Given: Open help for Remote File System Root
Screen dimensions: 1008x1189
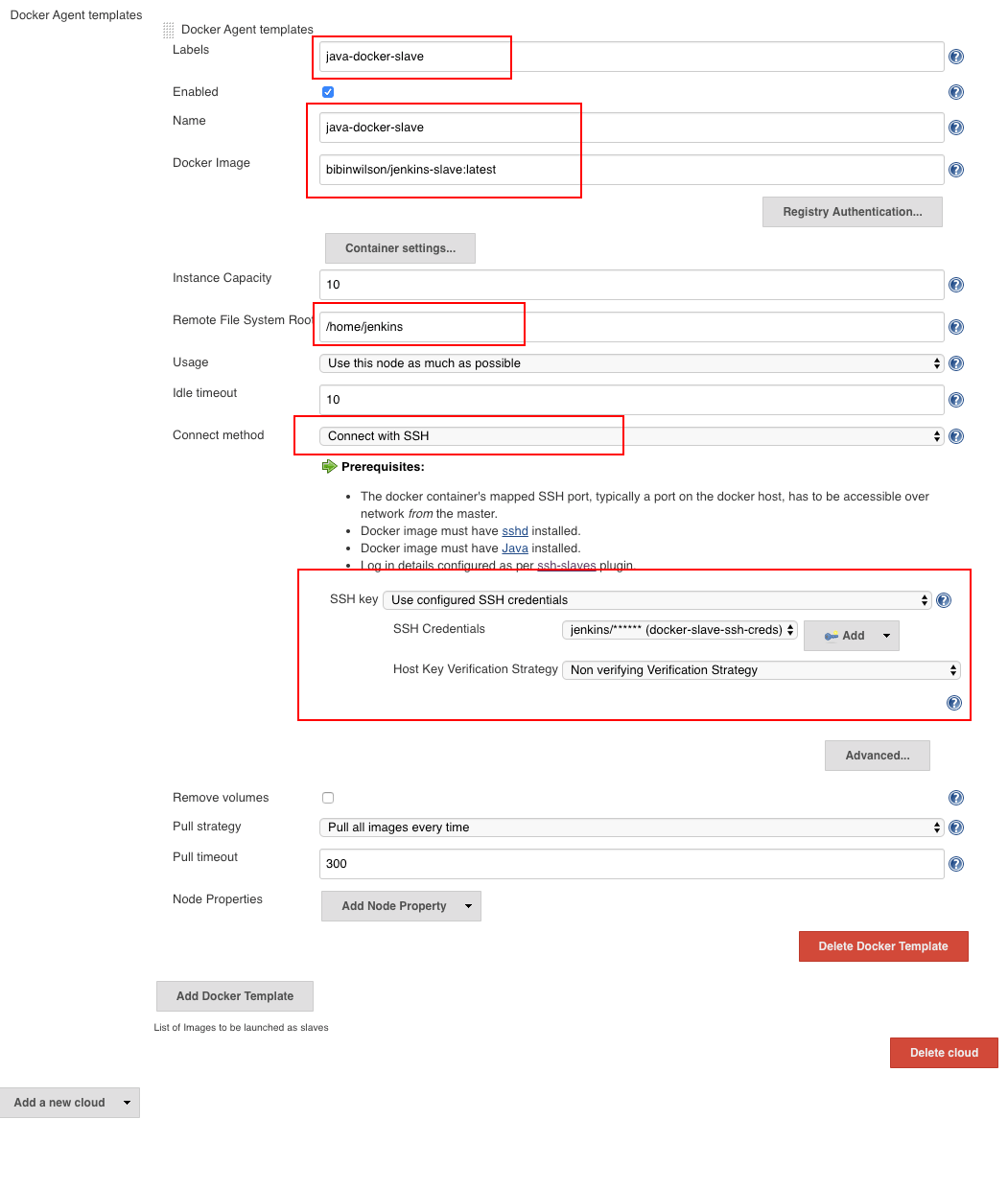Looking at the screenshot, I should coord(955,326).
